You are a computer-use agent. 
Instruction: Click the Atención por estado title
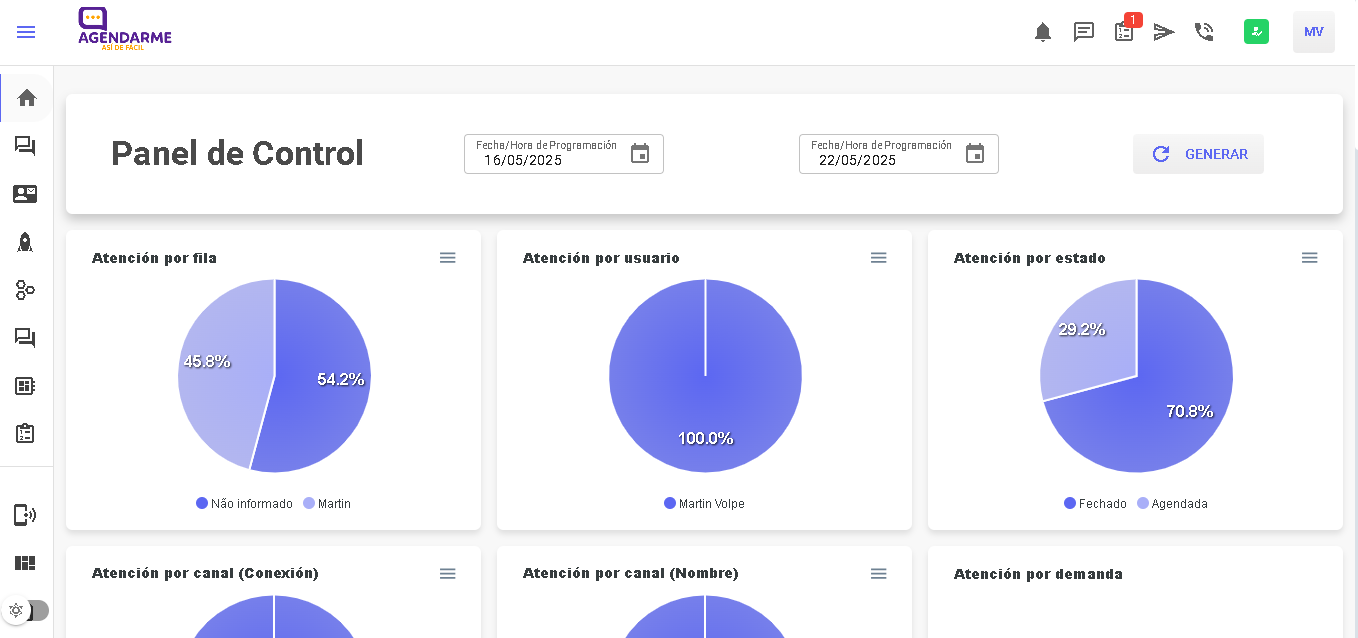point(1029,258)
